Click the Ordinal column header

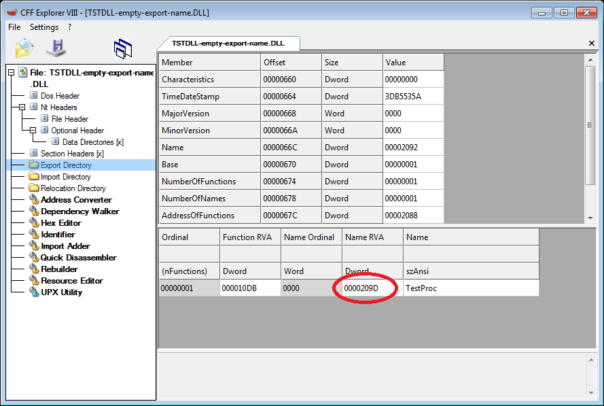click(189, 237)
